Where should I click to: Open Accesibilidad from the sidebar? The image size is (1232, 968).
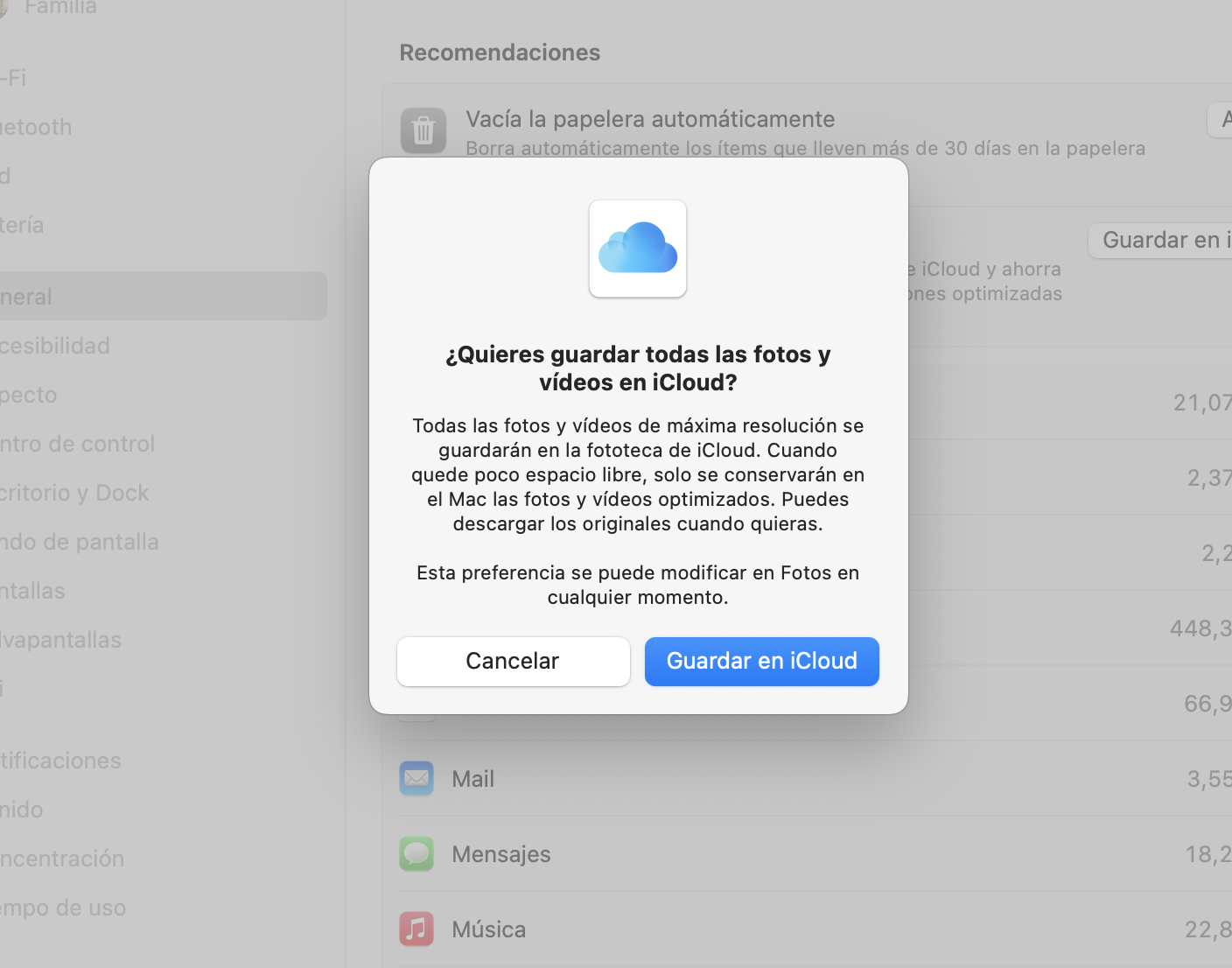pos(56,345)
